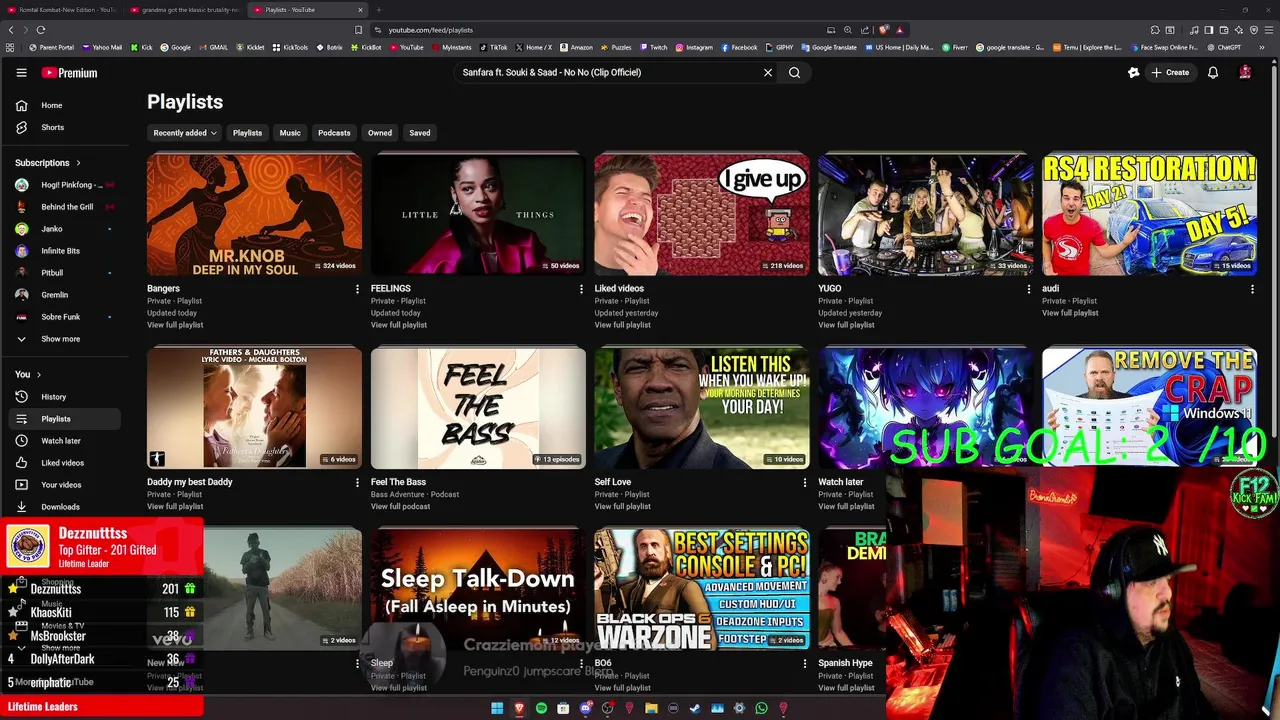The width and height of the screenshot is (1280, 720).
Task: Open the ChatGPT bookmark
Action: tap(1223, 47)
